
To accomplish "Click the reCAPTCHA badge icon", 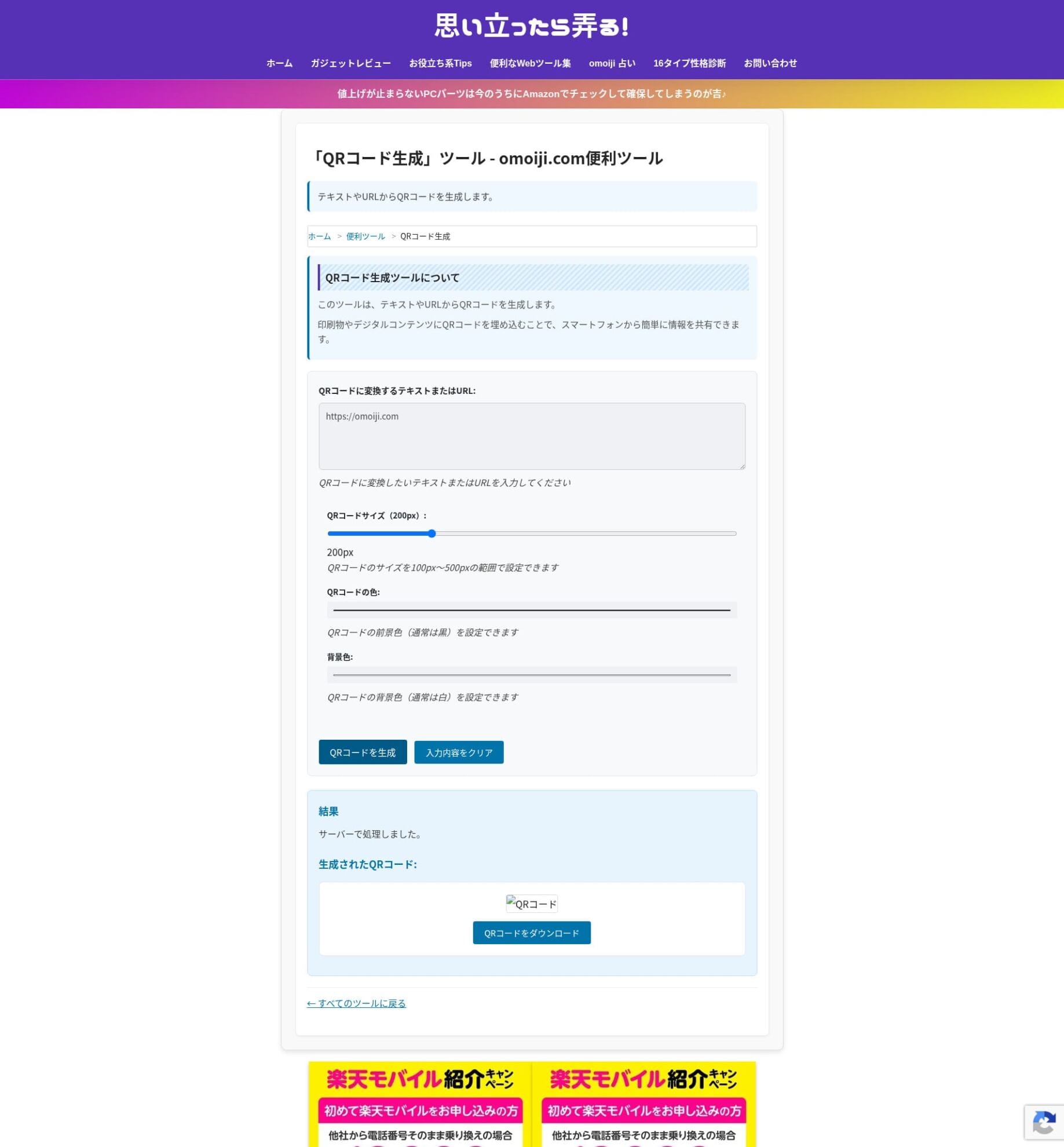I will click(1044, 1124).
